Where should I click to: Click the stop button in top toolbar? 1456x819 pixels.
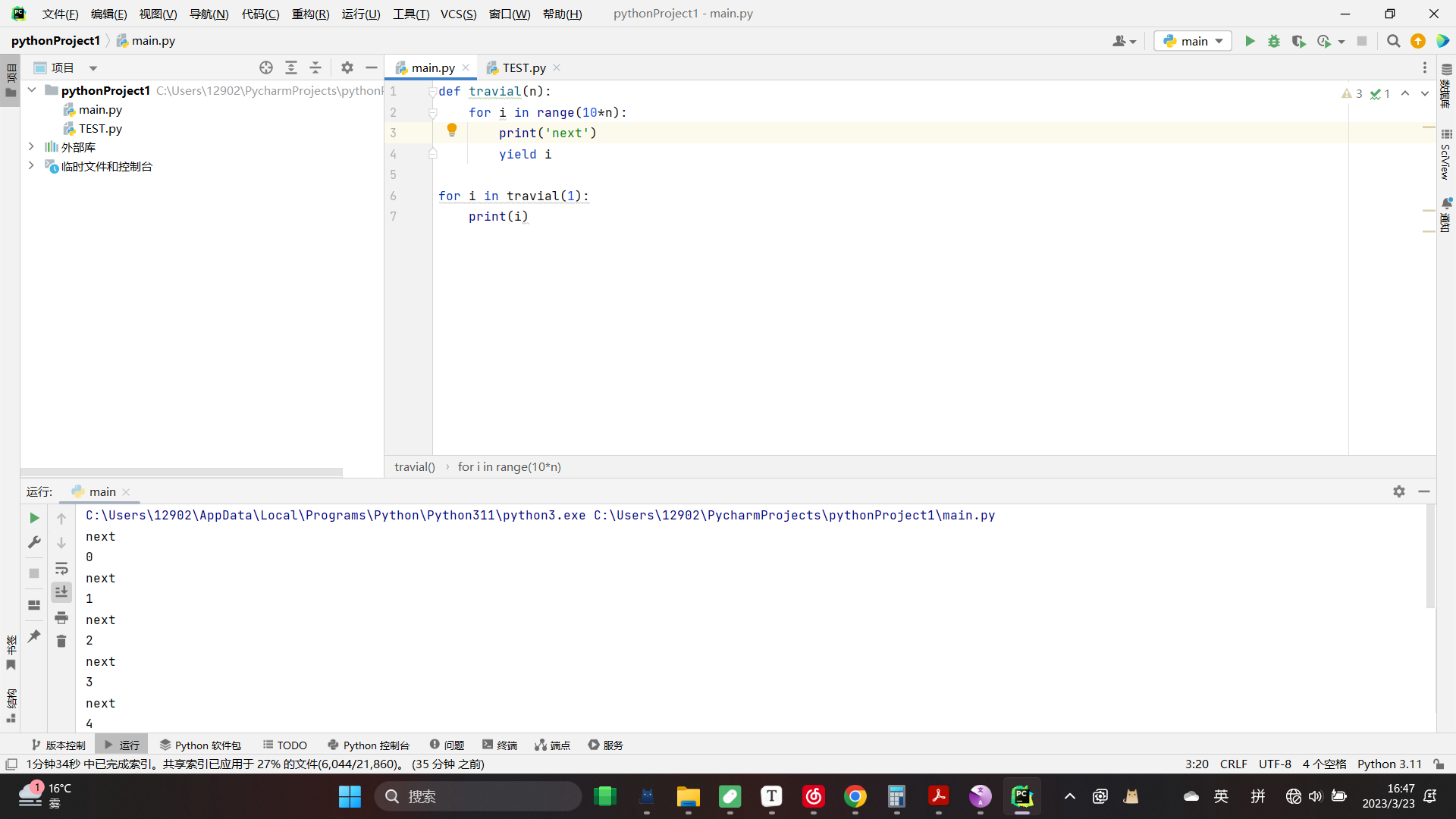(x=1362, y=41)
